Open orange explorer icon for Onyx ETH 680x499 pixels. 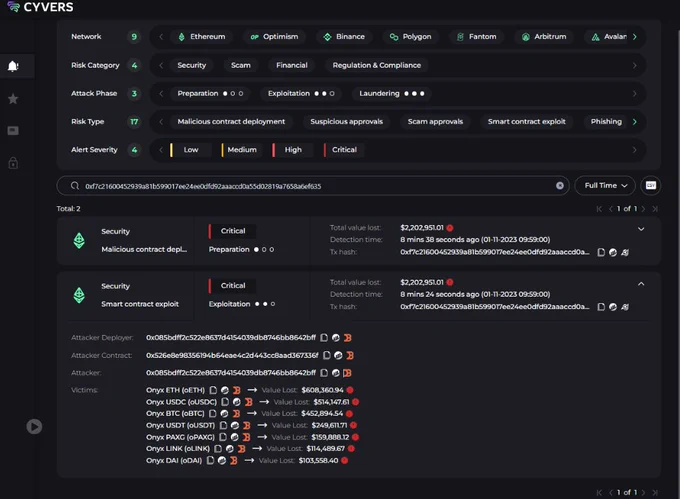(236, 390)
